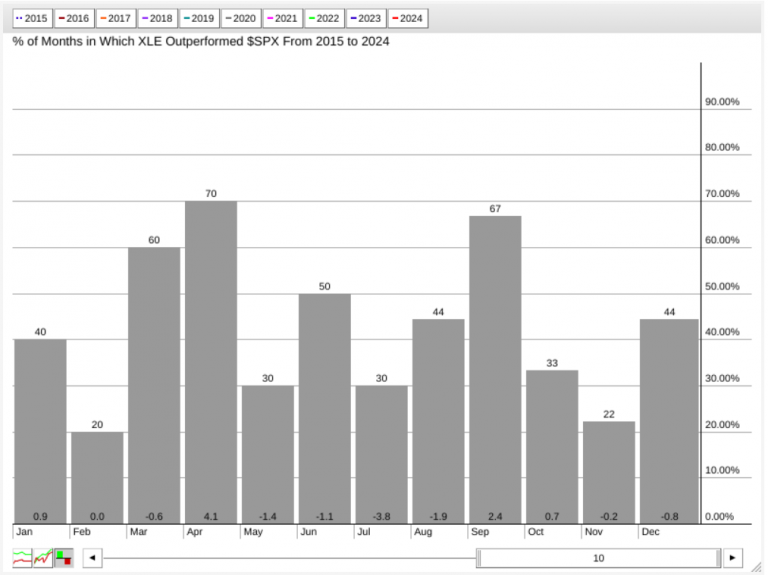Click the right arrow of the years slider
Viewport: 768px width, 575px height.
pos(733,558)
